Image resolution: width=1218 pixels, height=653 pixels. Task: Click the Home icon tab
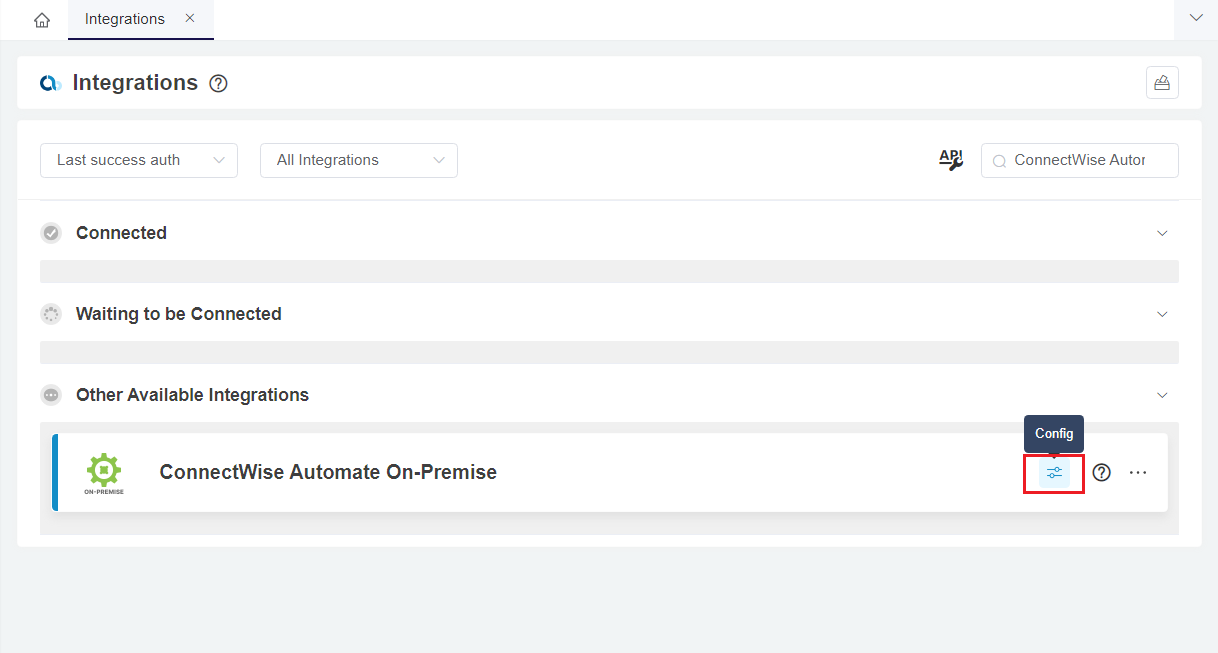tap(42, 20)
